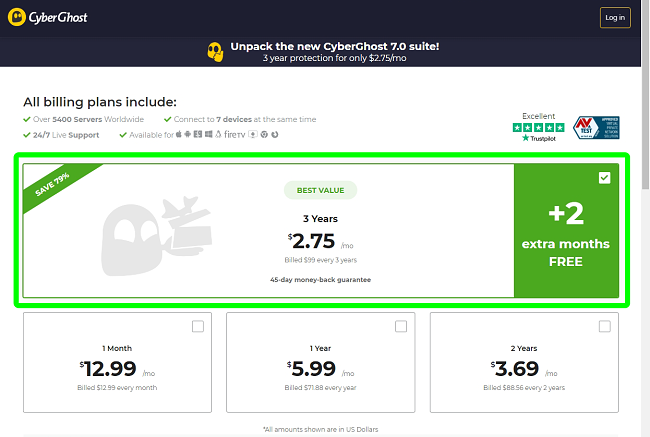
Task: Click the '45-day money-back guarantee' text
Action: click(x=320, y=280)
